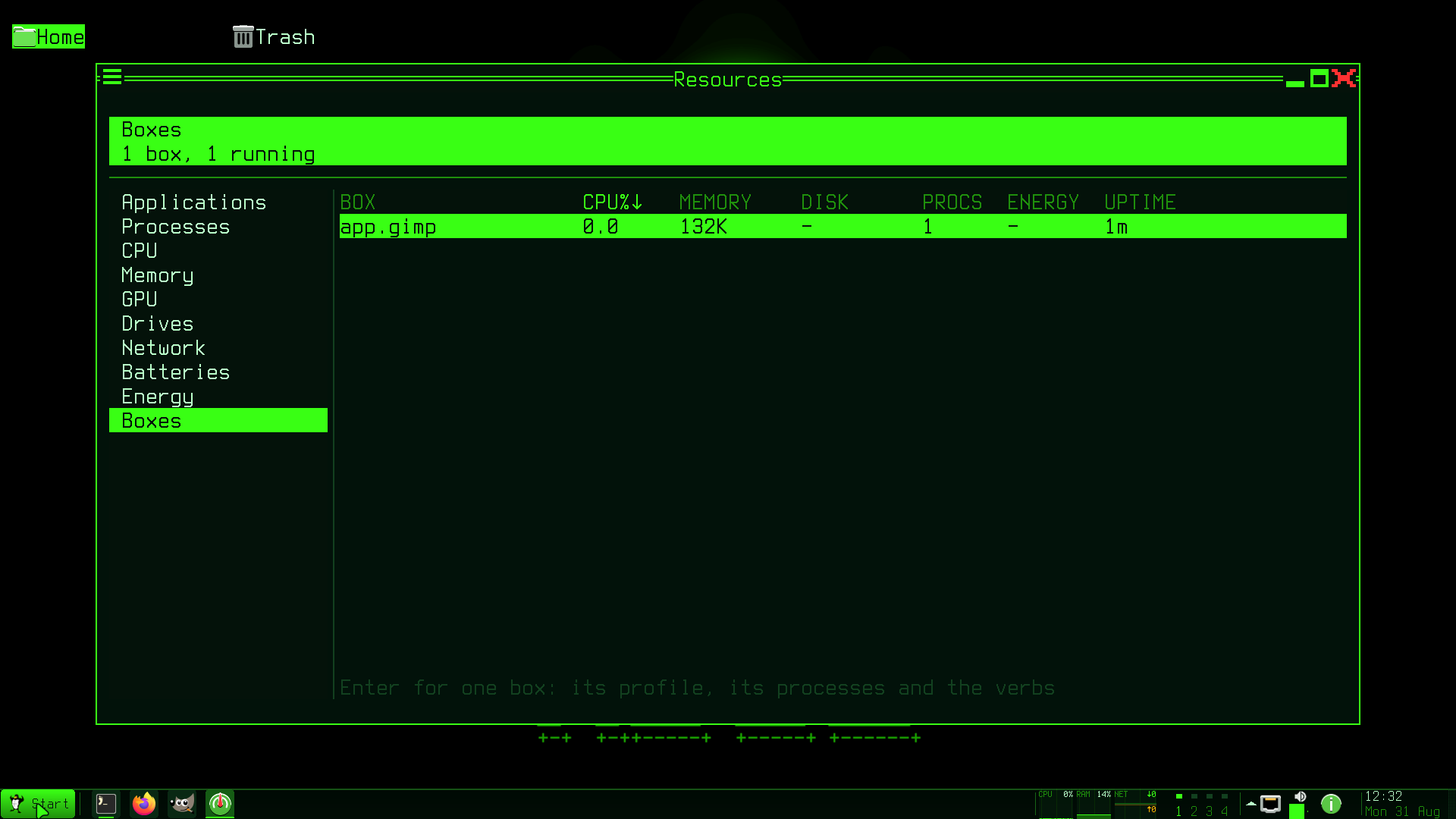The width and height of the screenshot is (1456, 819).
Task: Open GIMP from the taskbar
Action: tap(182, 804)
